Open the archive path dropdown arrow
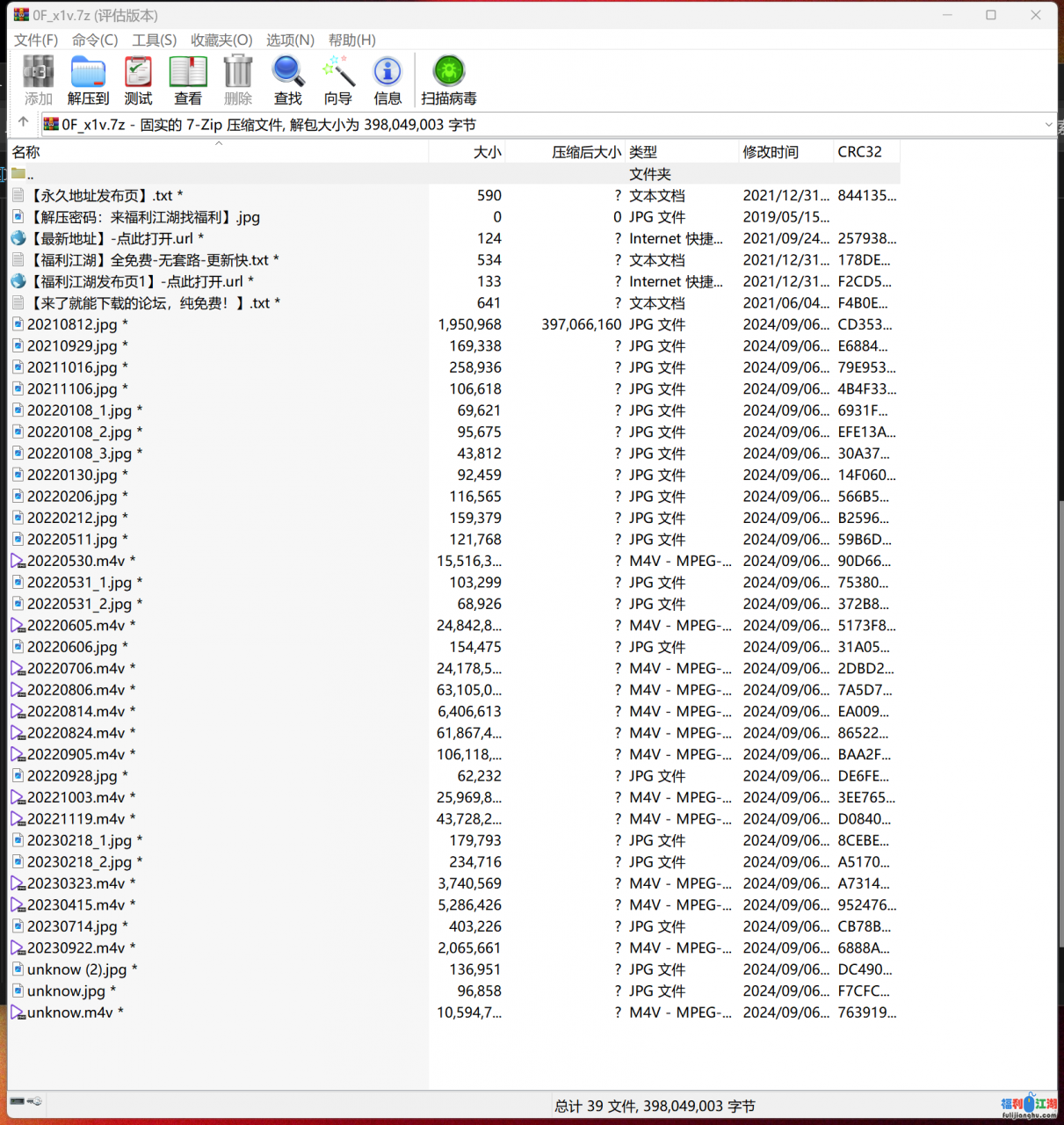Viewport: 1064px width, 1125px height. [1048, 125]
